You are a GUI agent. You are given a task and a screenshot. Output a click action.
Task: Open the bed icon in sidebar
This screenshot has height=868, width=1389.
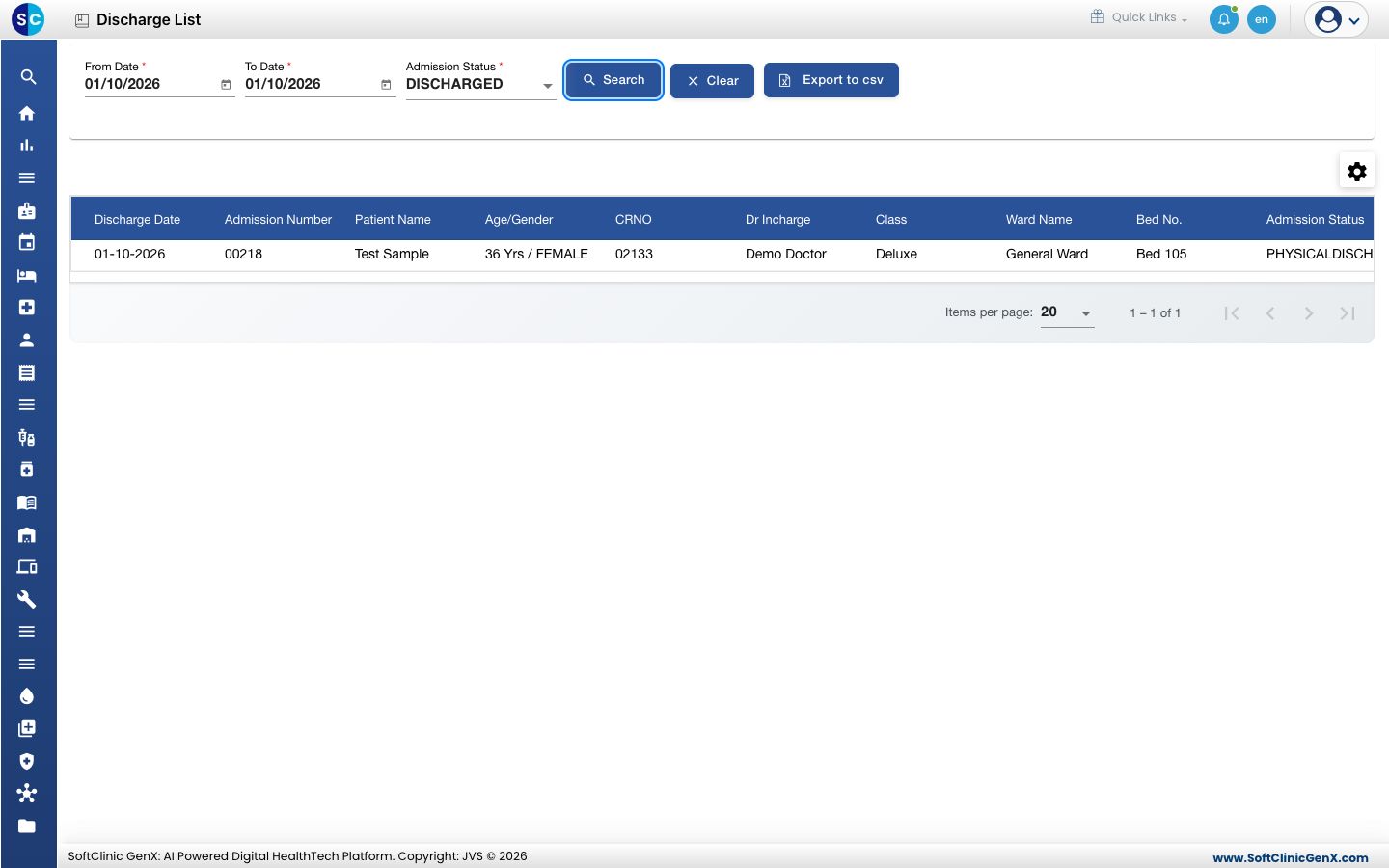coord(27,275)
